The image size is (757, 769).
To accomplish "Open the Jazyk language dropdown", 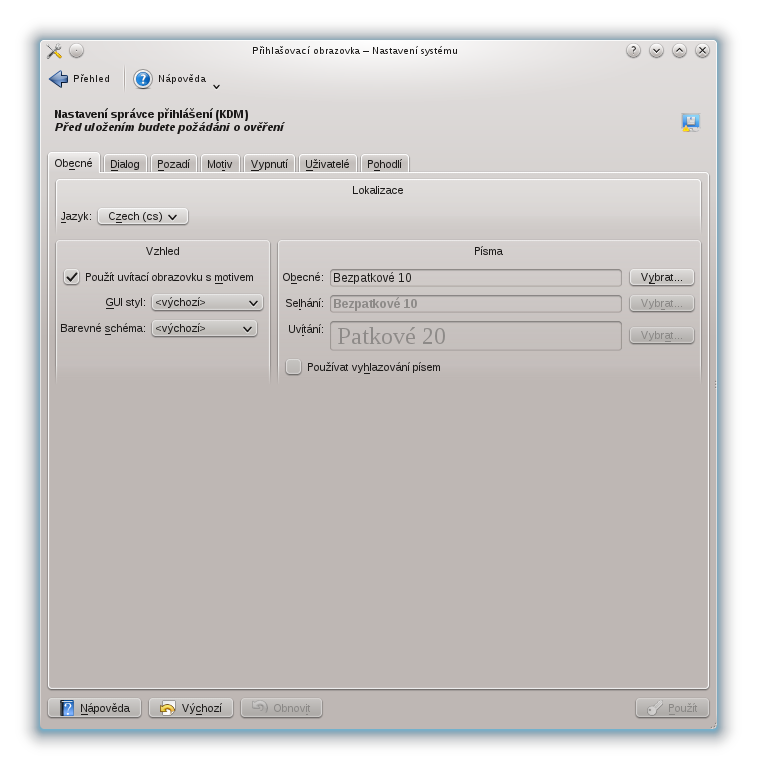I will [143, 216].
